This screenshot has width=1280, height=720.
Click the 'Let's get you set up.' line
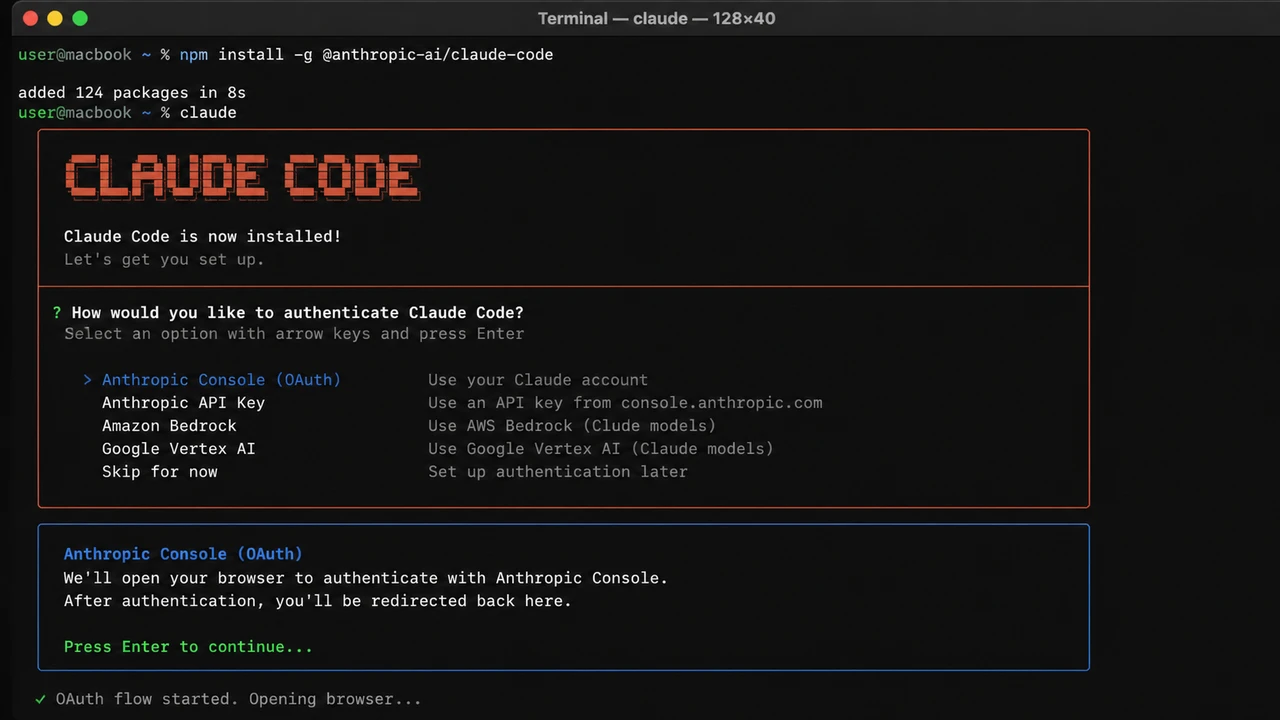(164, 260)
